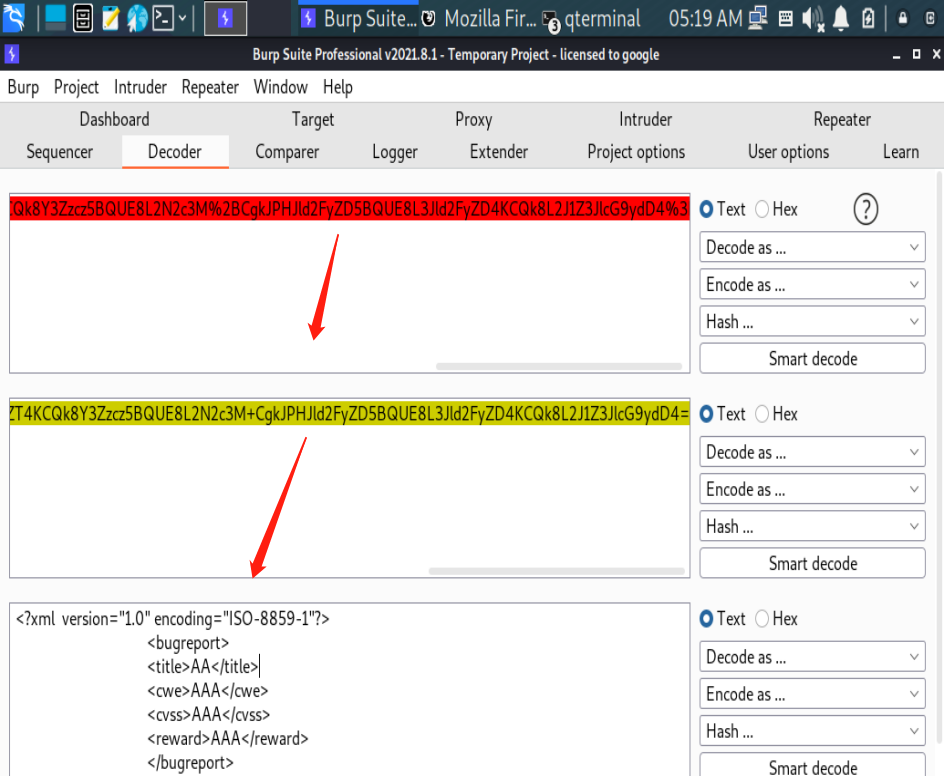This screenshot has width=944, height=776.
Task: Click the Burp Suite workspace thumbnail
Action: (x=225, y=18)
